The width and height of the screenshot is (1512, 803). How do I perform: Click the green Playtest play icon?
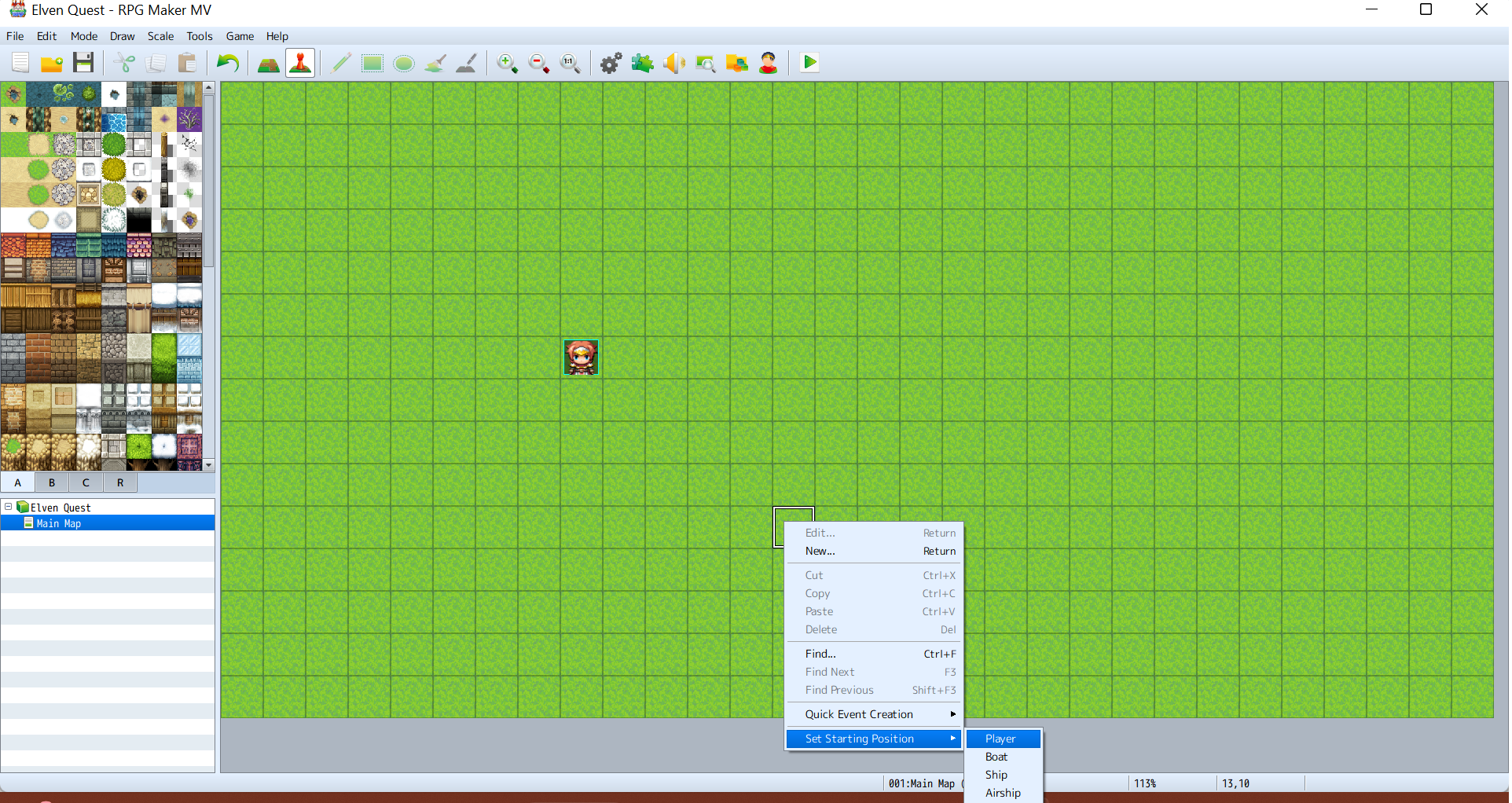pyautogui.click(x=809, y=63)
